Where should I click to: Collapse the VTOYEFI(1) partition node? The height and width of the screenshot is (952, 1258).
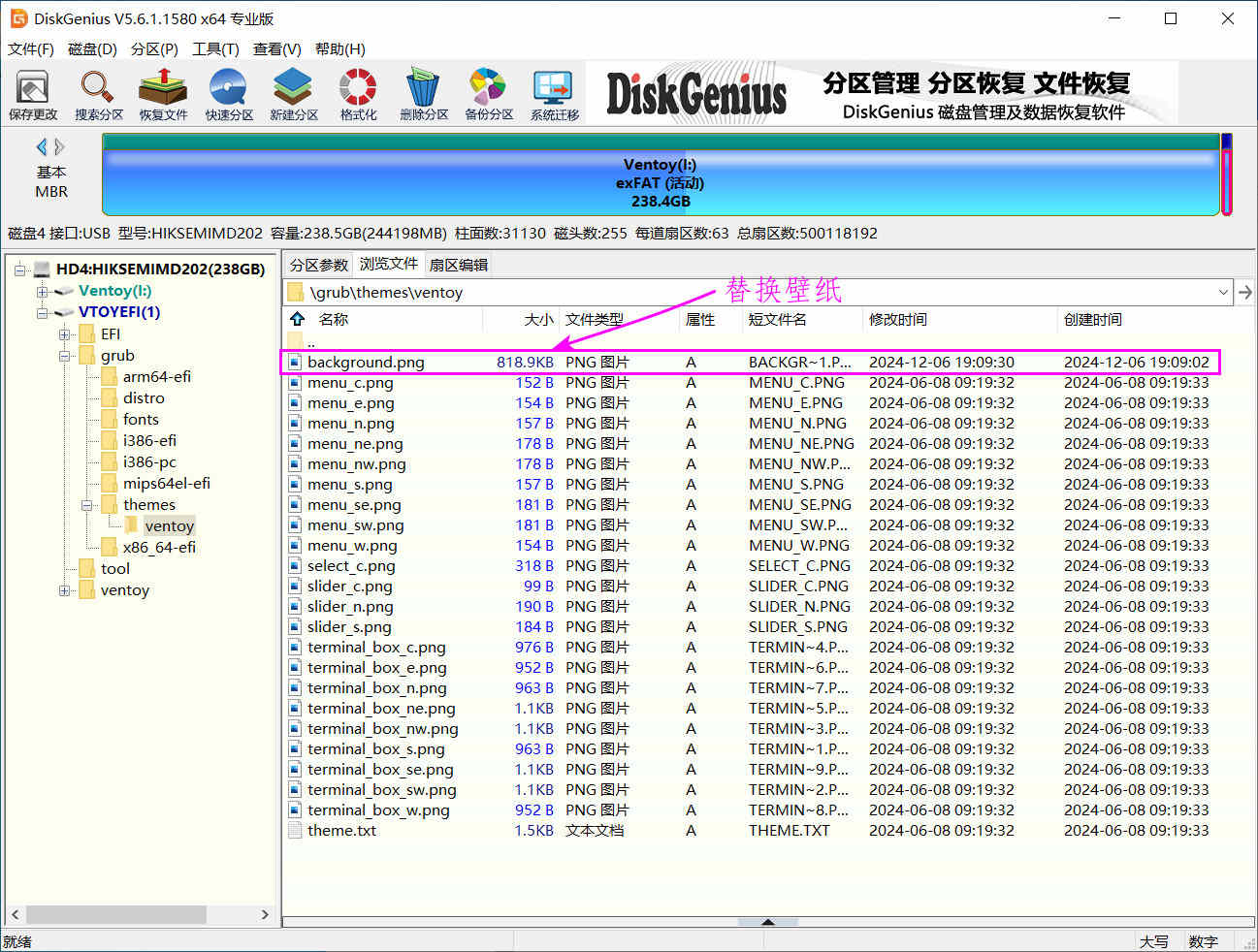[42, 312]
